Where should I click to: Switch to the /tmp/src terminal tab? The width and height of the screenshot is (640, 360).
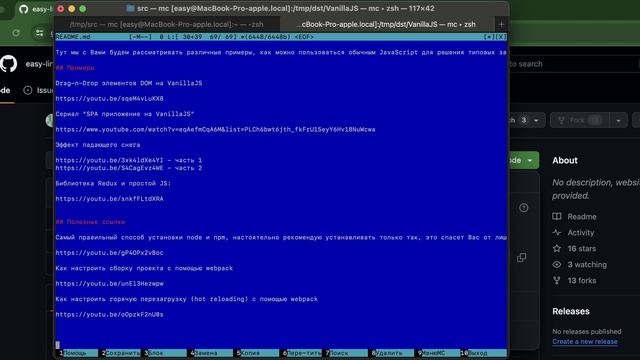[x=167, y=24]
